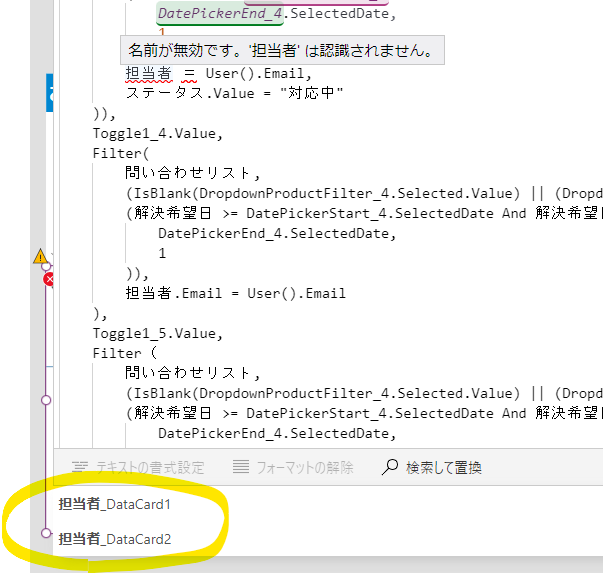Click 'Filter(' line below Toggle1_4.Value
The image size is (603, 574).
(120, 153)
